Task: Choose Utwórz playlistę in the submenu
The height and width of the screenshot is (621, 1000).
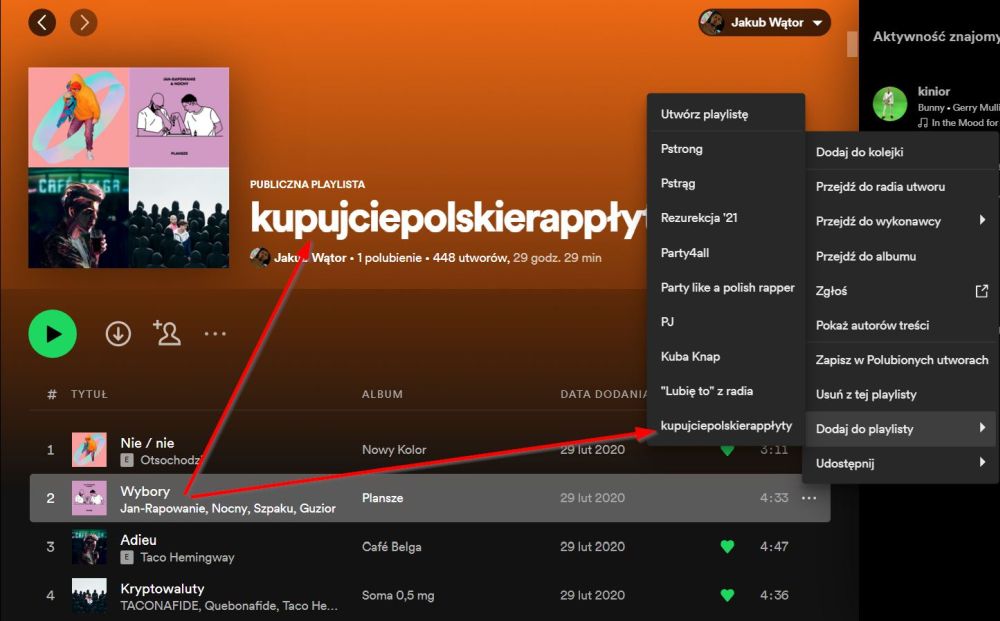Action: click(726, 114)
